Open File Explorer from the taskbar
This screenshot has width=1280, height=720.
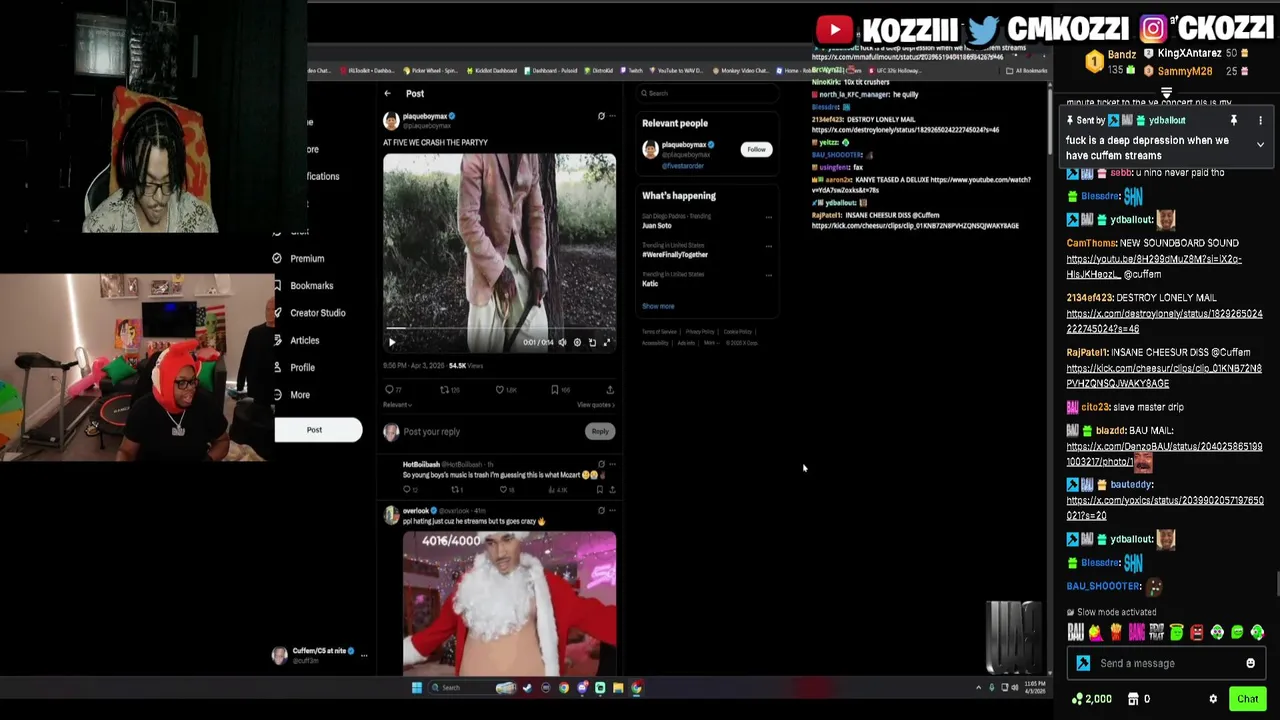tap(618, 688)
